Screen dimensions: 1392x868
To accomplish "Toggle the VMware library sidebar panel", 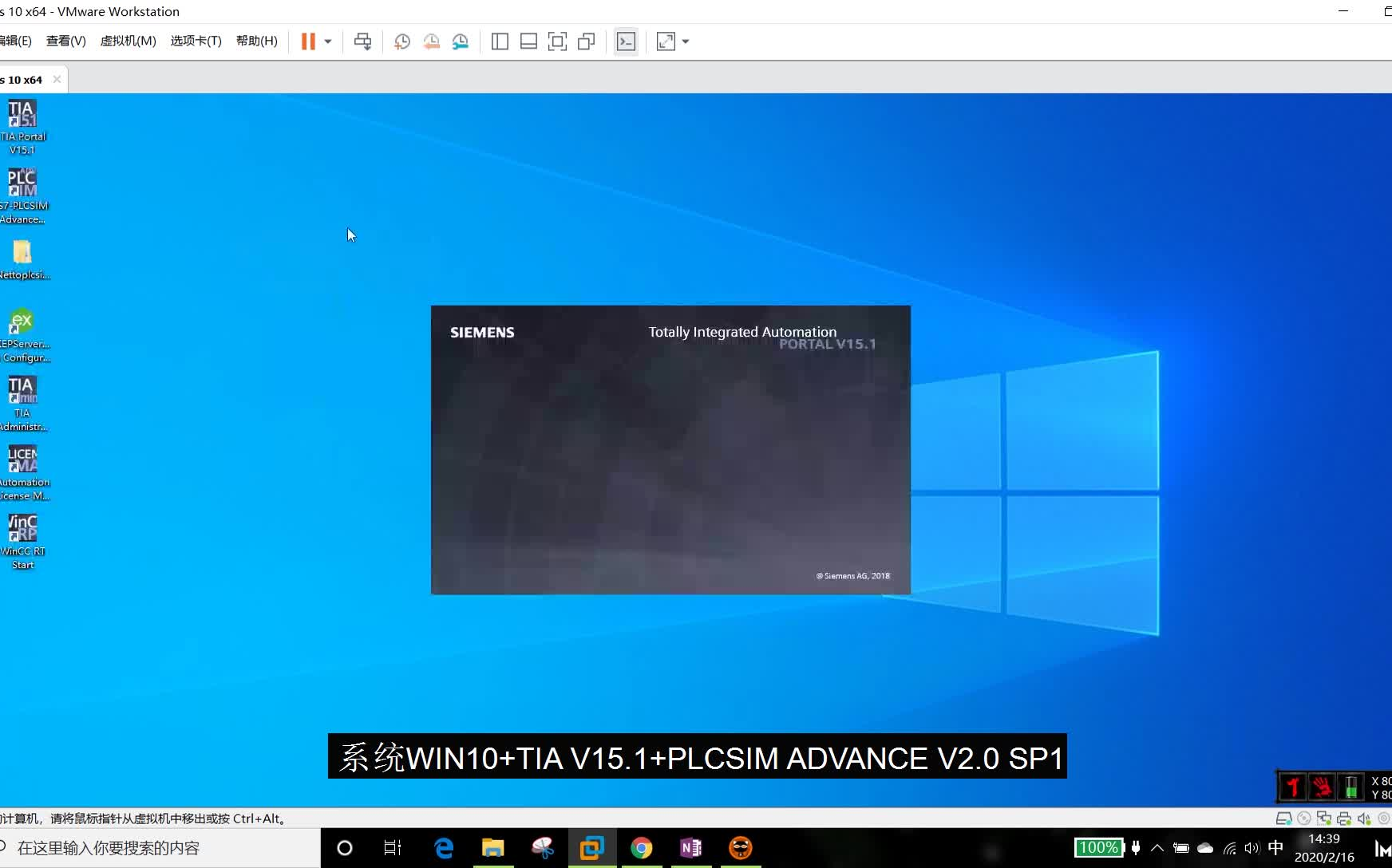I will coord(500,41).
